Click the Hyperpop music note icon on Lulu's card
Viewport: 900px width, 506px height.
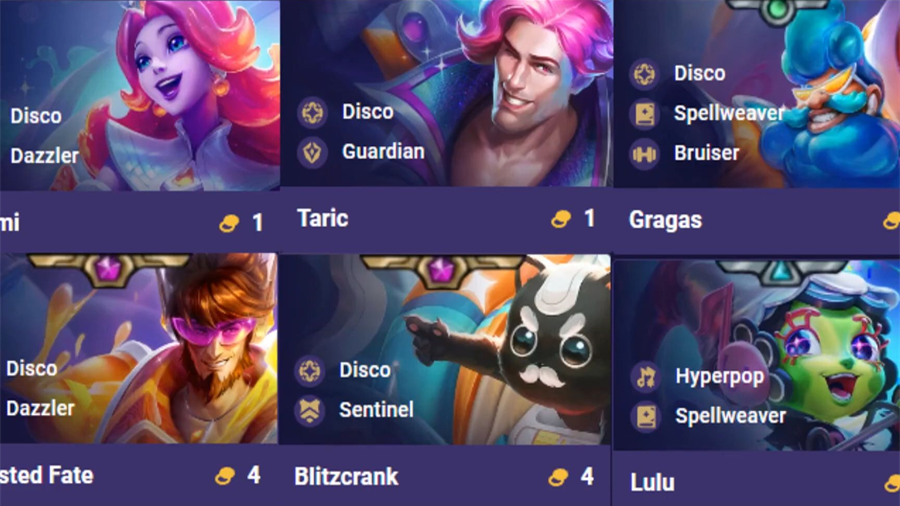click(646, 377)
